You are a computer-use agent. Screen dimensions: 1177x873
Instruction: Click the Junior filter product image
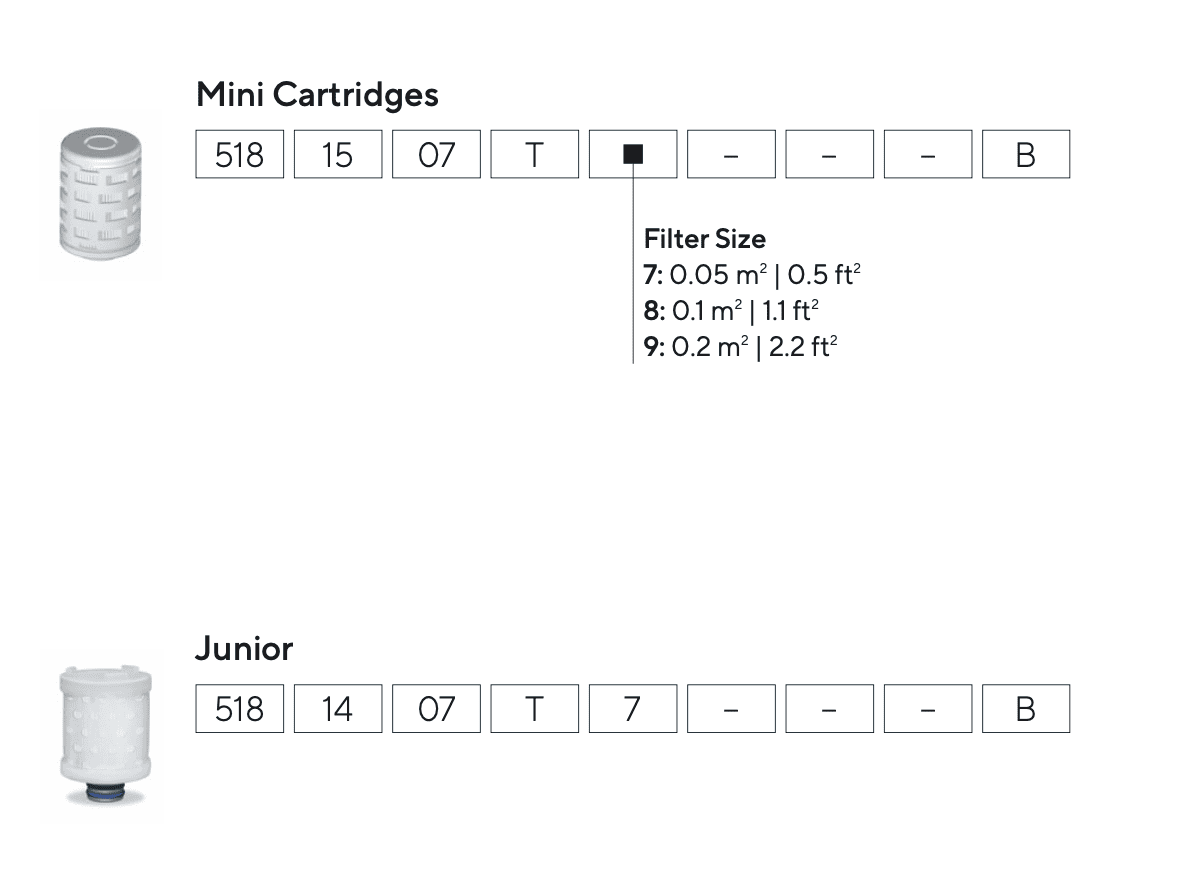(x=104, y=735)
